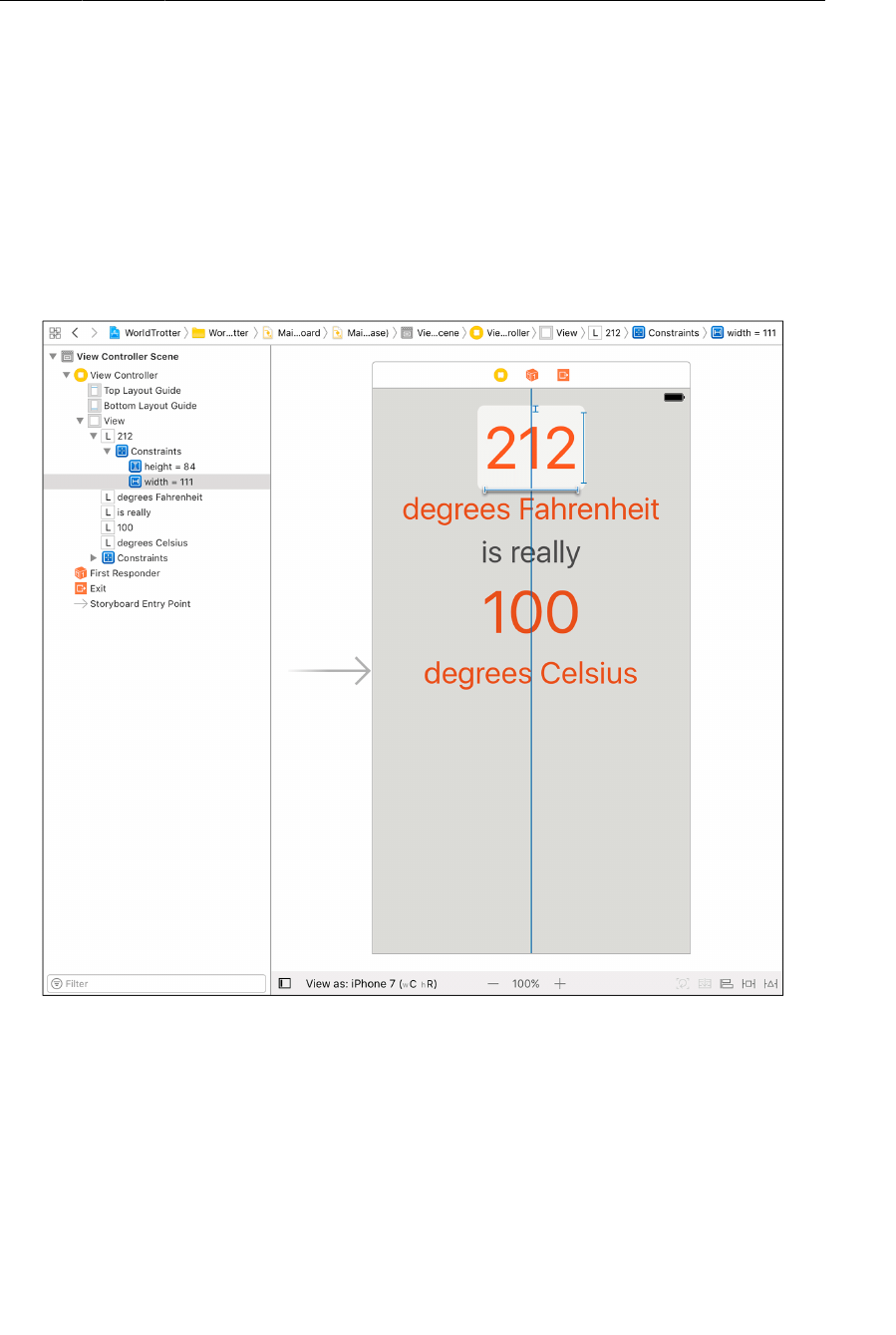This screenshot has width=896, height=1335.
Task: Select Storyboard Entry Point in outline
Action: [156, 603]
